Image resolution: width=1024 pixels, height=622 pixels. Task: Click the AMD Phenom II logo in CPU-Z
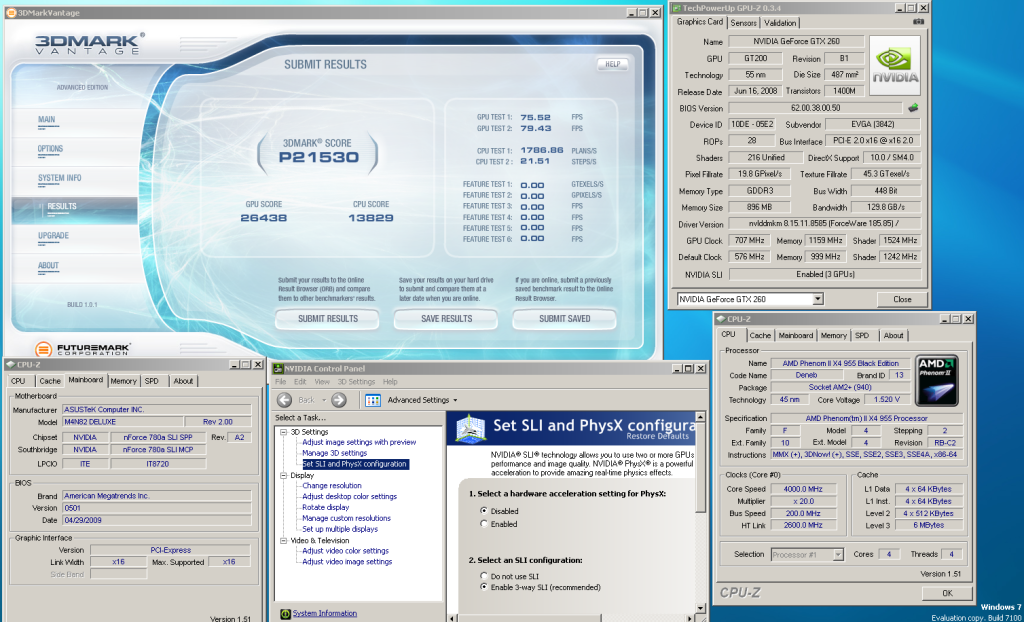937,379
